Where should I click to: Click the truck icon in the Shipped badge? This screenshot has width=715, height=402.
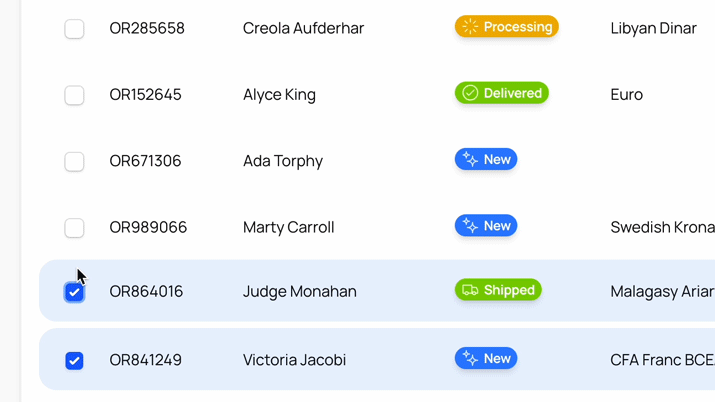pyautogui.click(x=470, y=290)
